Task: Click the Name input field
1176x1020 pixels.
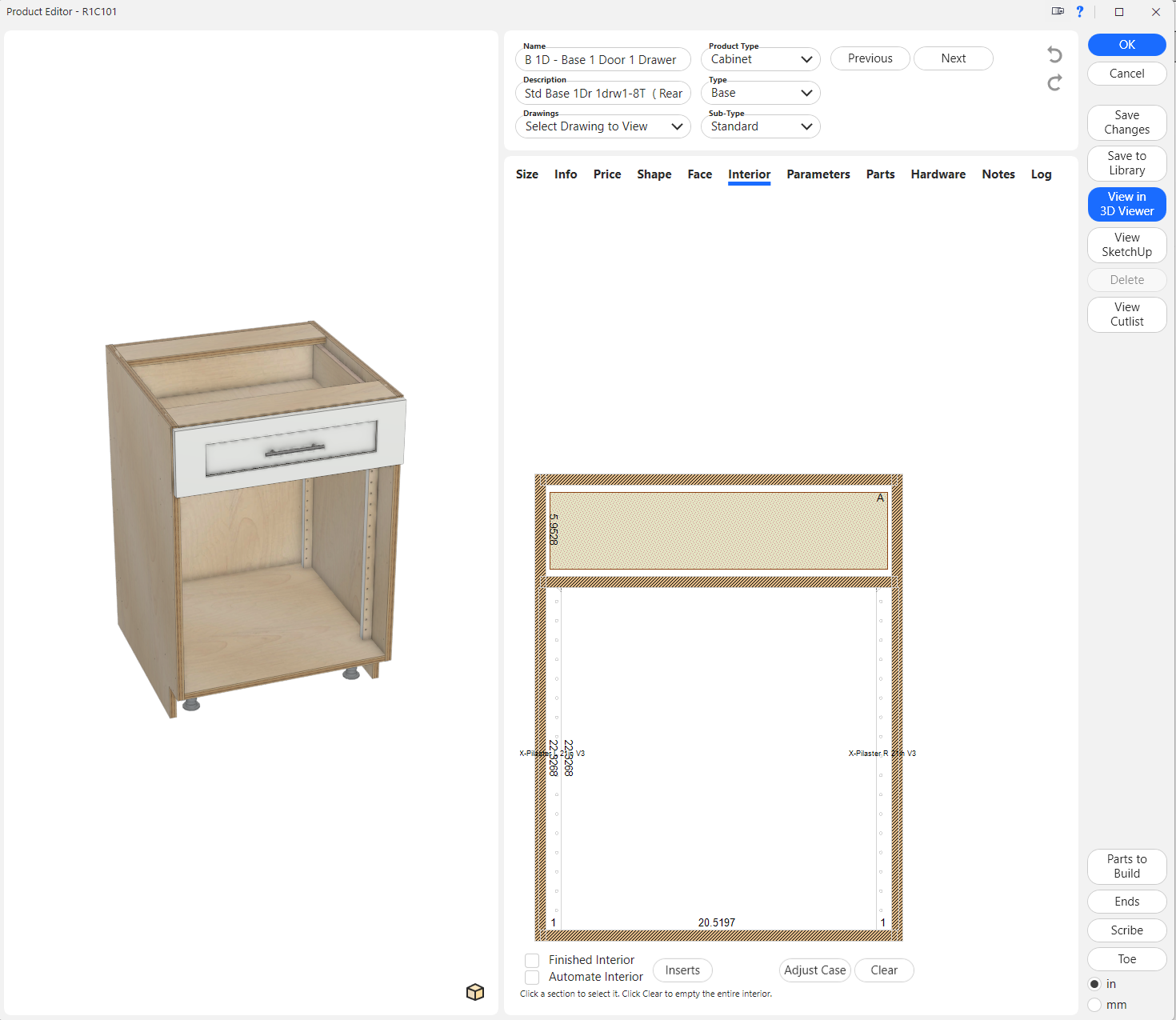Action: (x=603, y=59)
